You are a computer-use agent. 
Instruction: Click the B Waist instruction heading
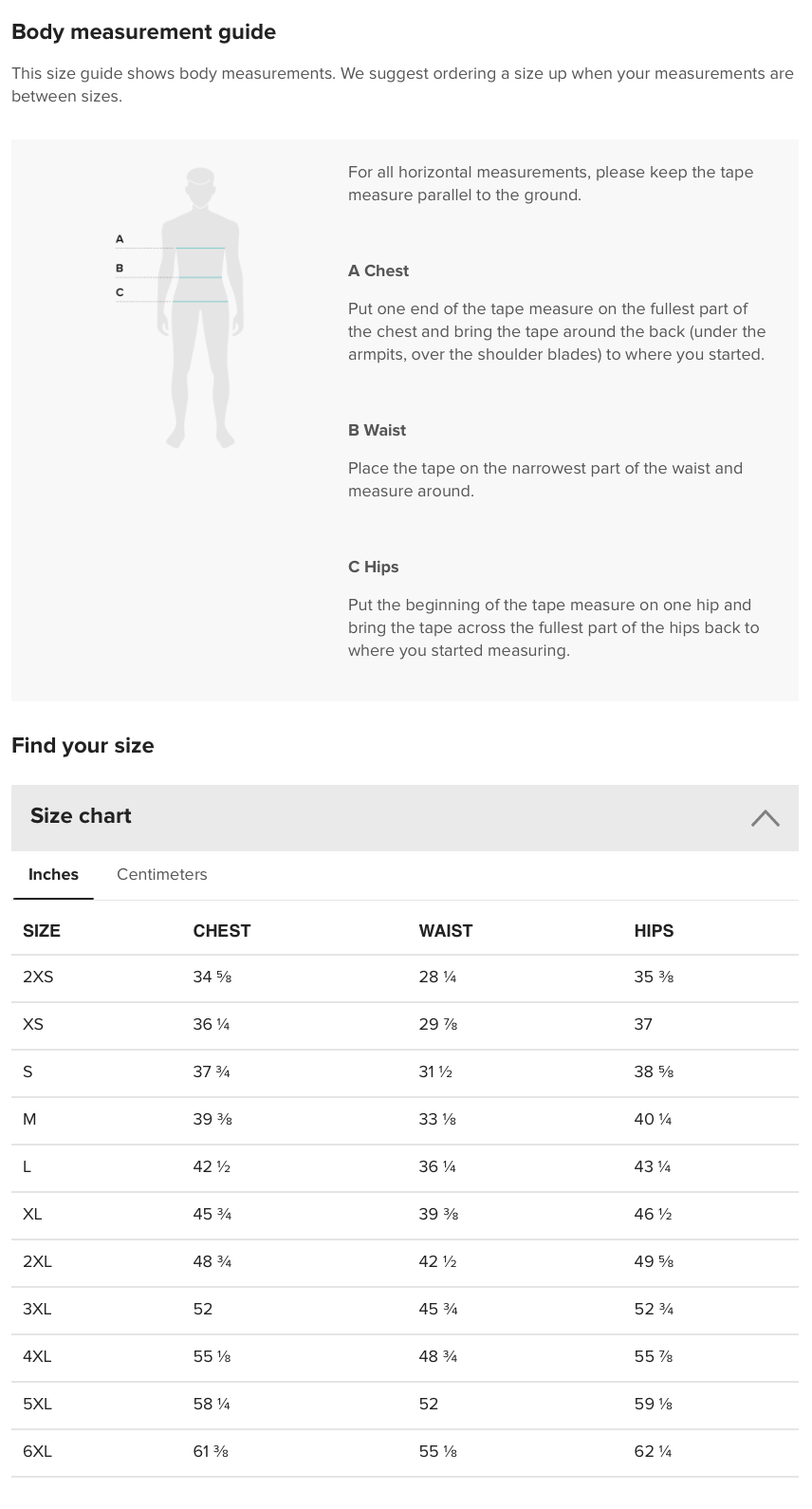click(x=377, y=430)
